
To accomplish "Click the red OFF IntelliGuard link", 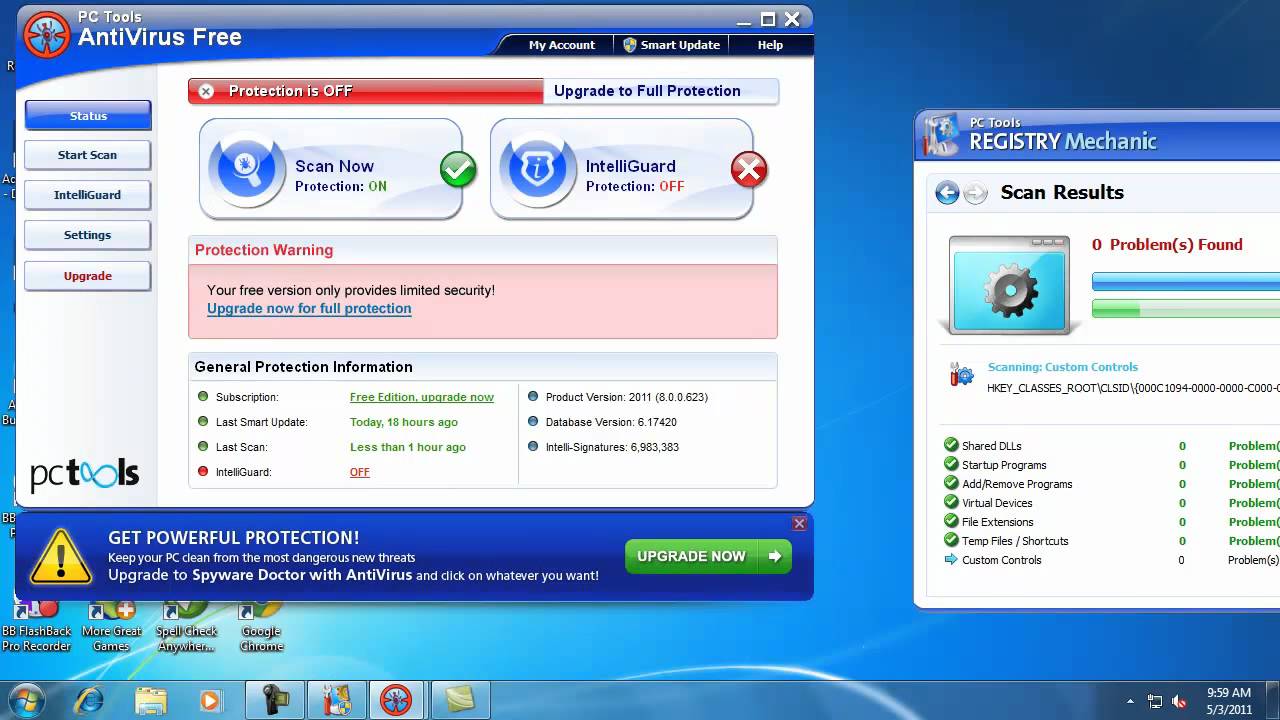I will [x=360, y=472].
